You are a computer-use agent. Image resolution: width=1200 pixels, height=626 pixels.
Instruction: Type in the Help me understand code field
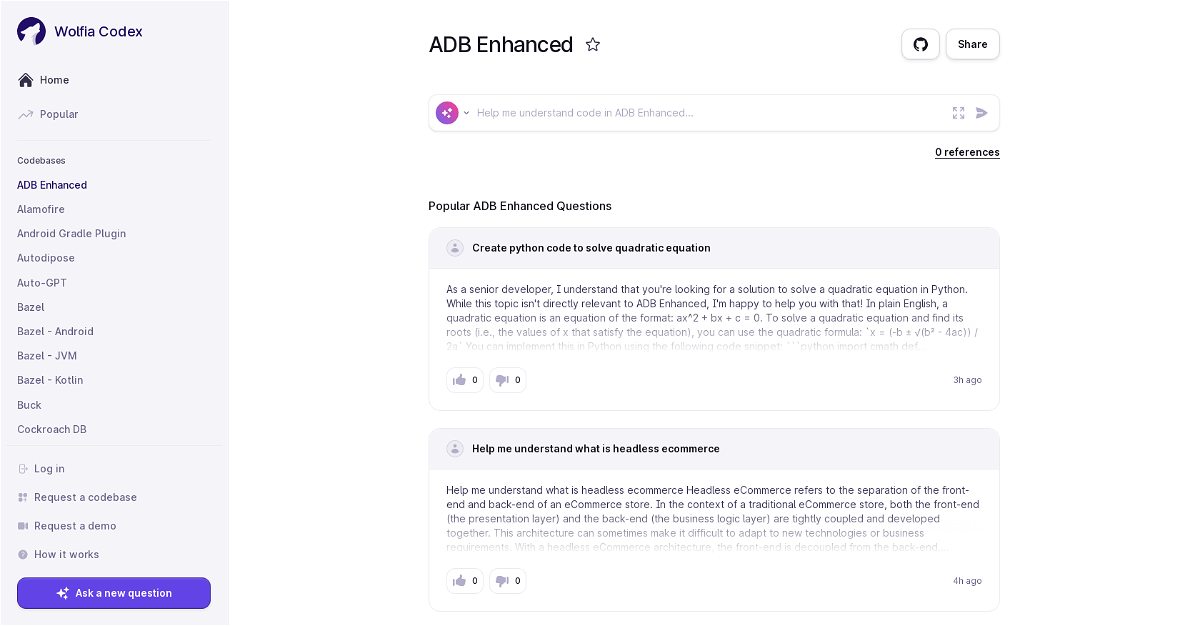(700, 113)
